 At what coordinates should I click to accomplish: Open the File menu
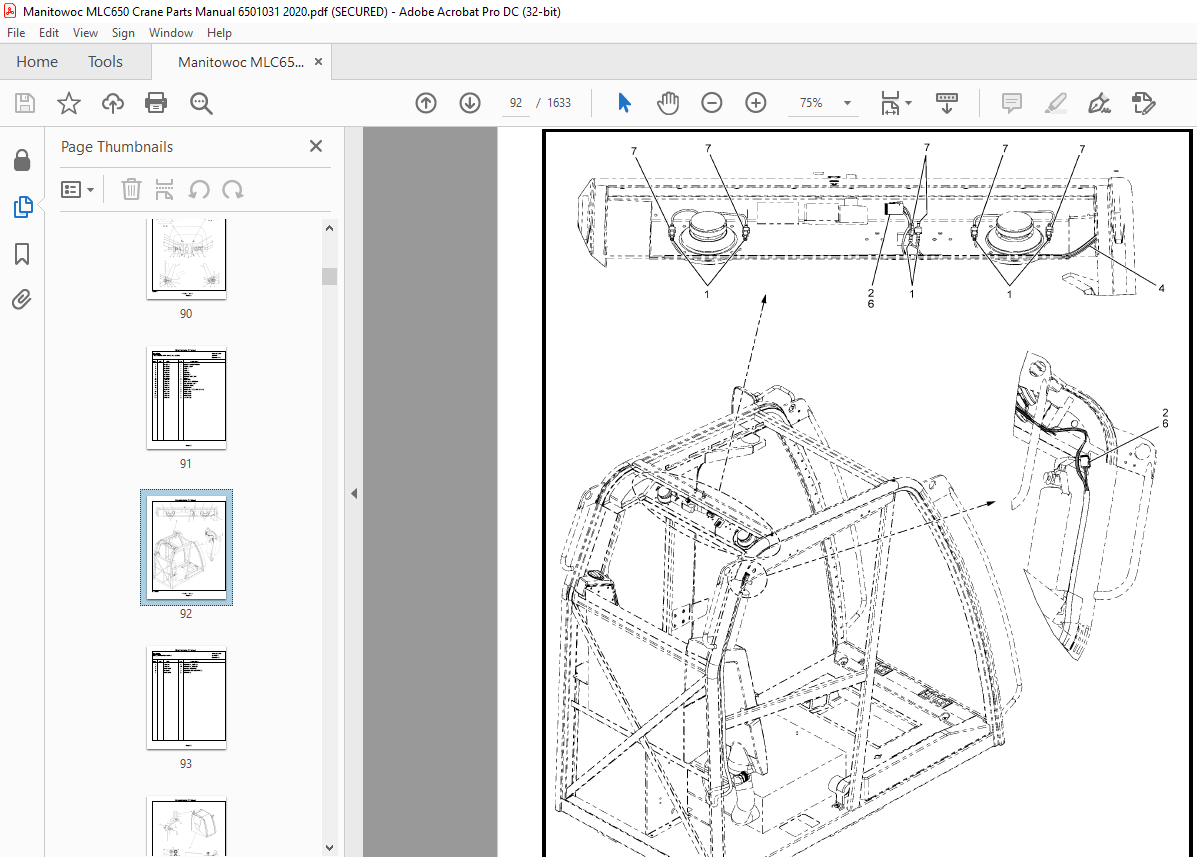coord(16,33)
